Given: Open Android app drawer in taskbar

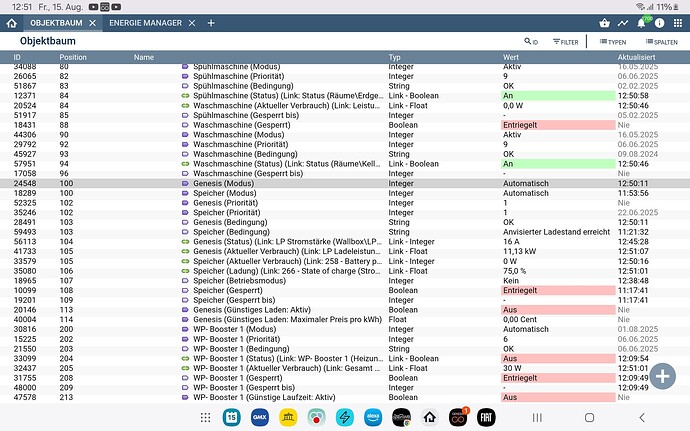Looking at the screenshot, I should point(205,417).
